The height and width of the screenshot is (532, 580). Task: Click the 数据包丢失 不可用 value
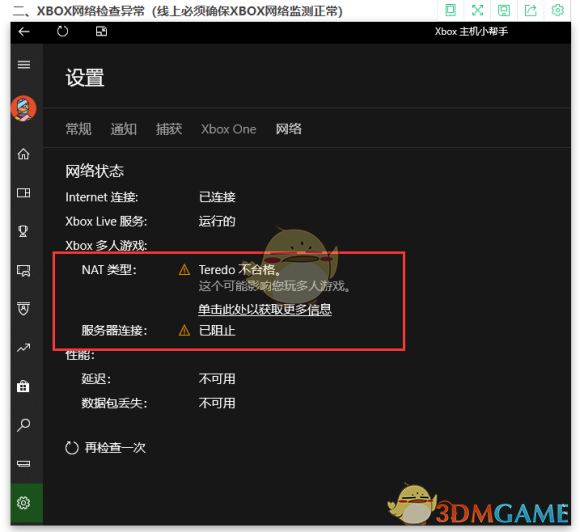tap(217, 403)
